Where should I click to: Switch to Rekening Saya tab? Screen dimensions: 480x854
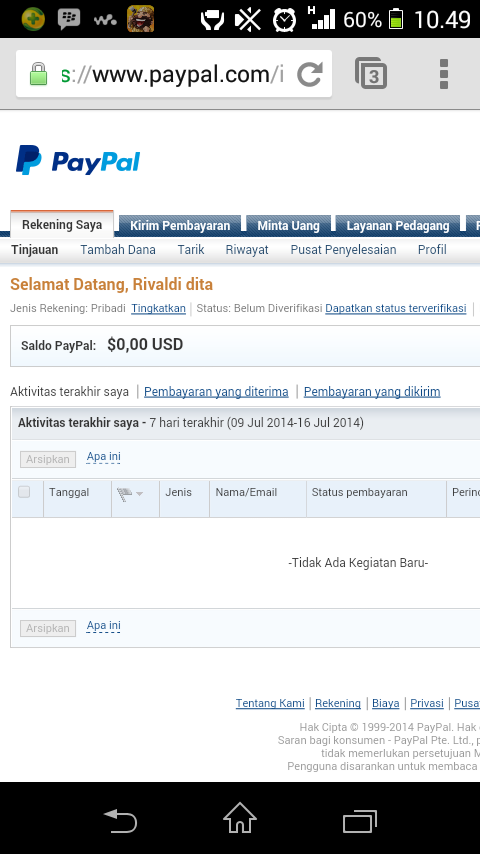coord(62,224)
